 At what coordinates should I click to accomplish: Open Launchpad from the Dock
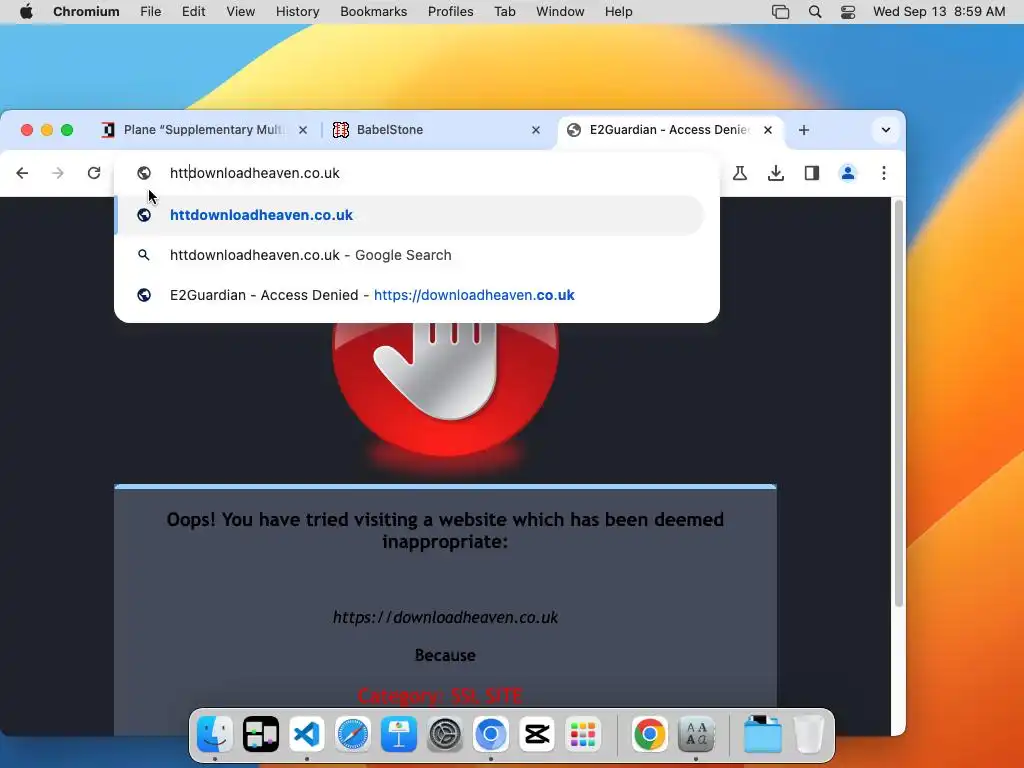coord(583,734)
